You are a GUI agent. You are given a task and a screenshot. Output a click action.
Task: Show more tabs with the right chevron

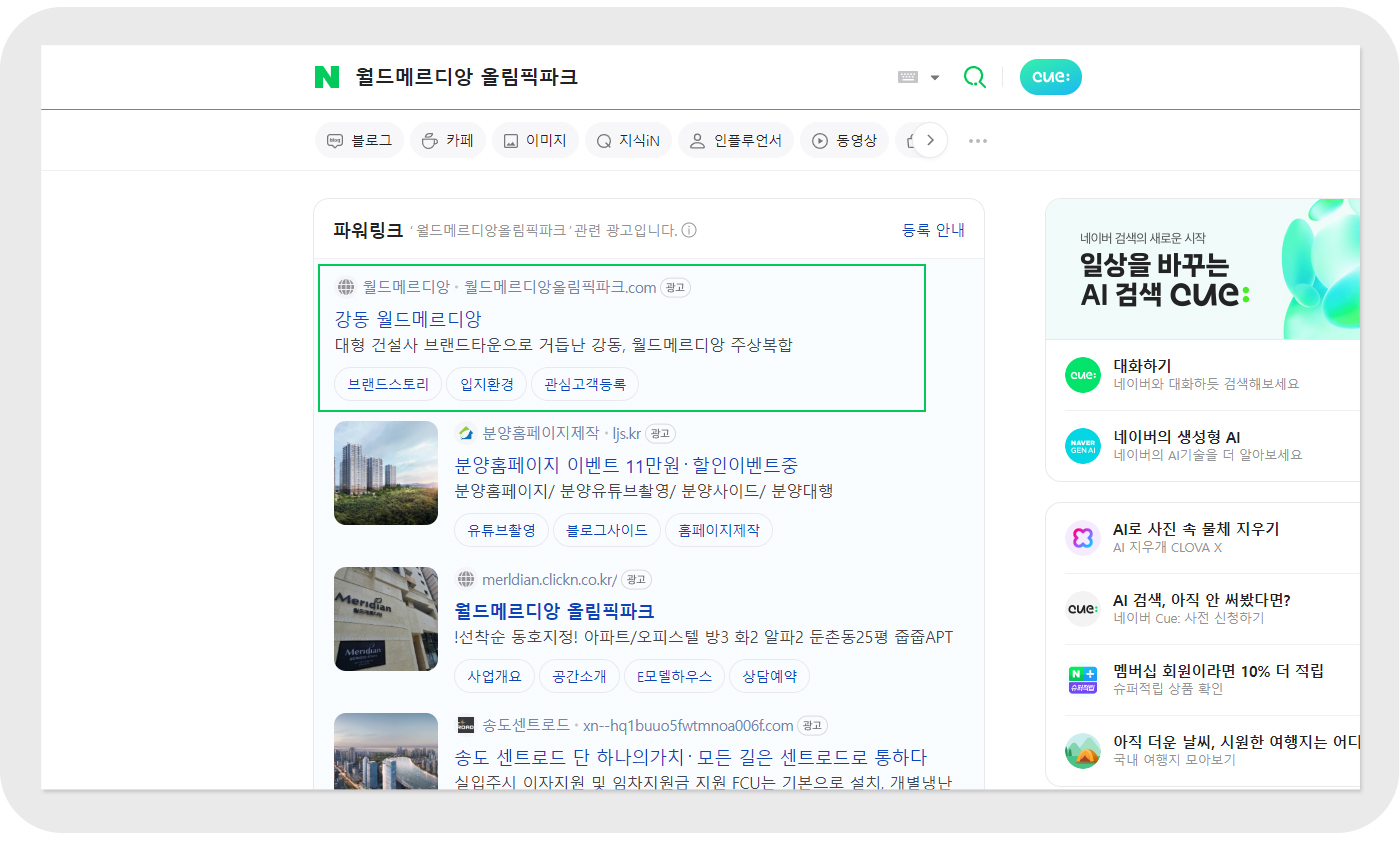[930, 141]
